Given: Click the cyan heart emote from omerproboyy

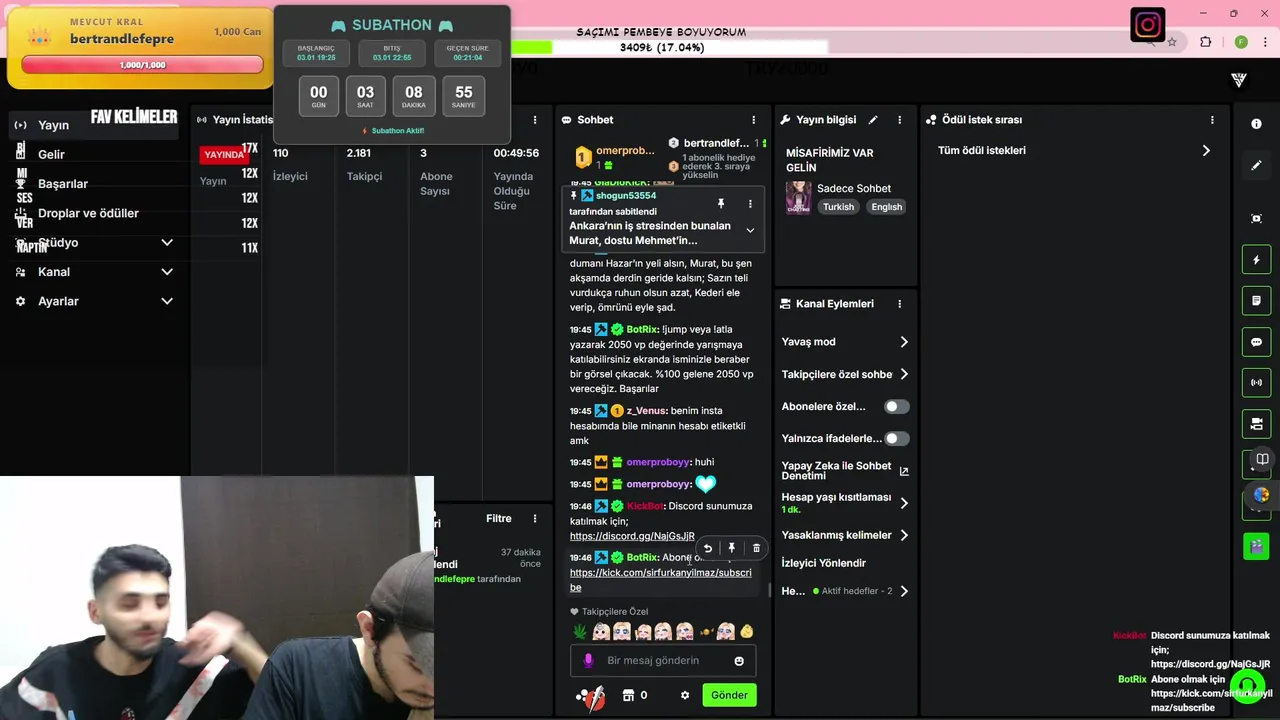Looking at the screenshot, I should coord(706,484).
